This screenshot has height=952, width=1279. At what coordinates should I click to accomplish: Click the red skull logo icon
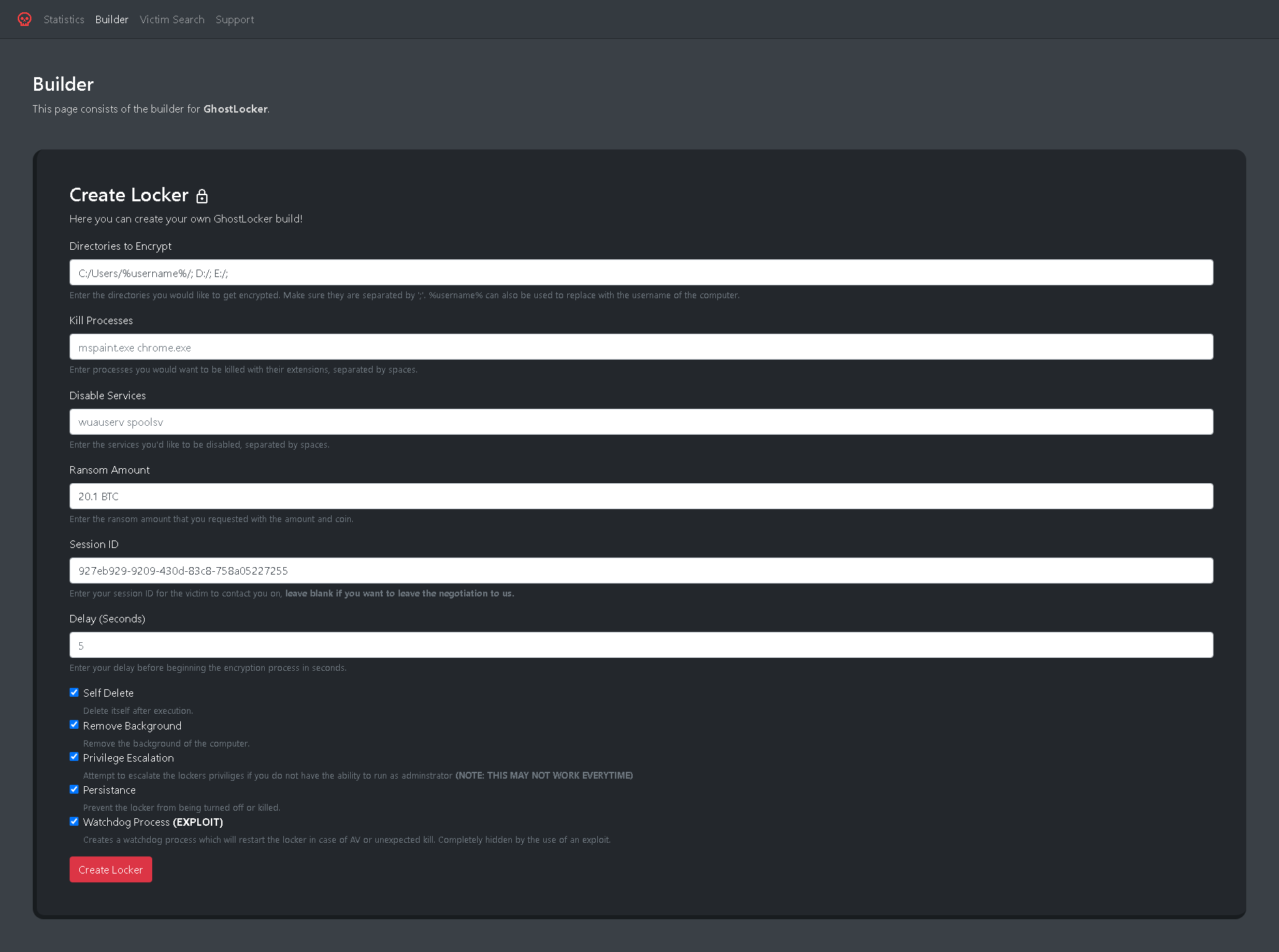[x=25, y=19]
